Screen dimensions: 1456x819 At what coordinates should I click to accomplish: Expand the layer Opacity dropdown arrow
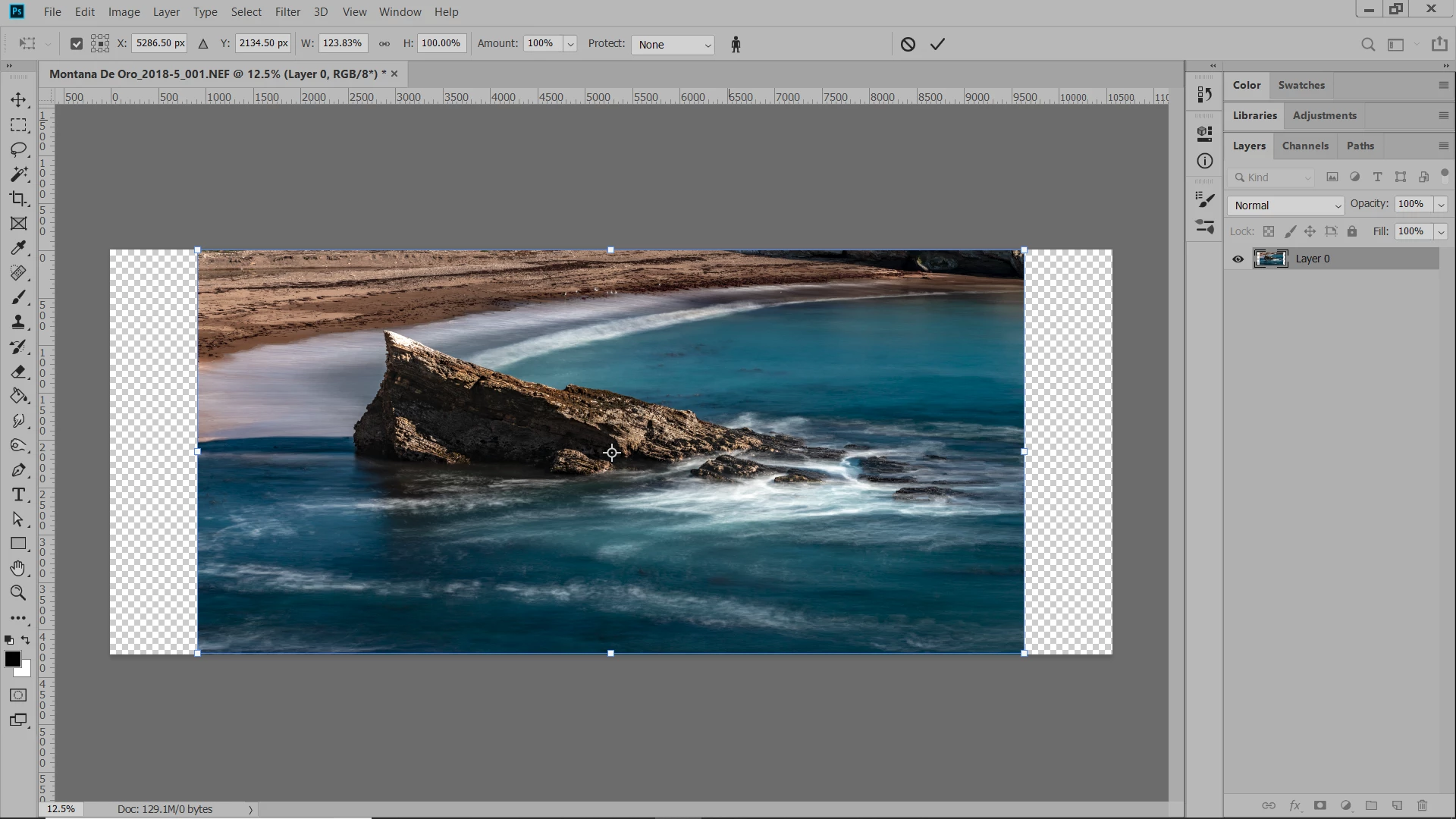(1441, 204)
